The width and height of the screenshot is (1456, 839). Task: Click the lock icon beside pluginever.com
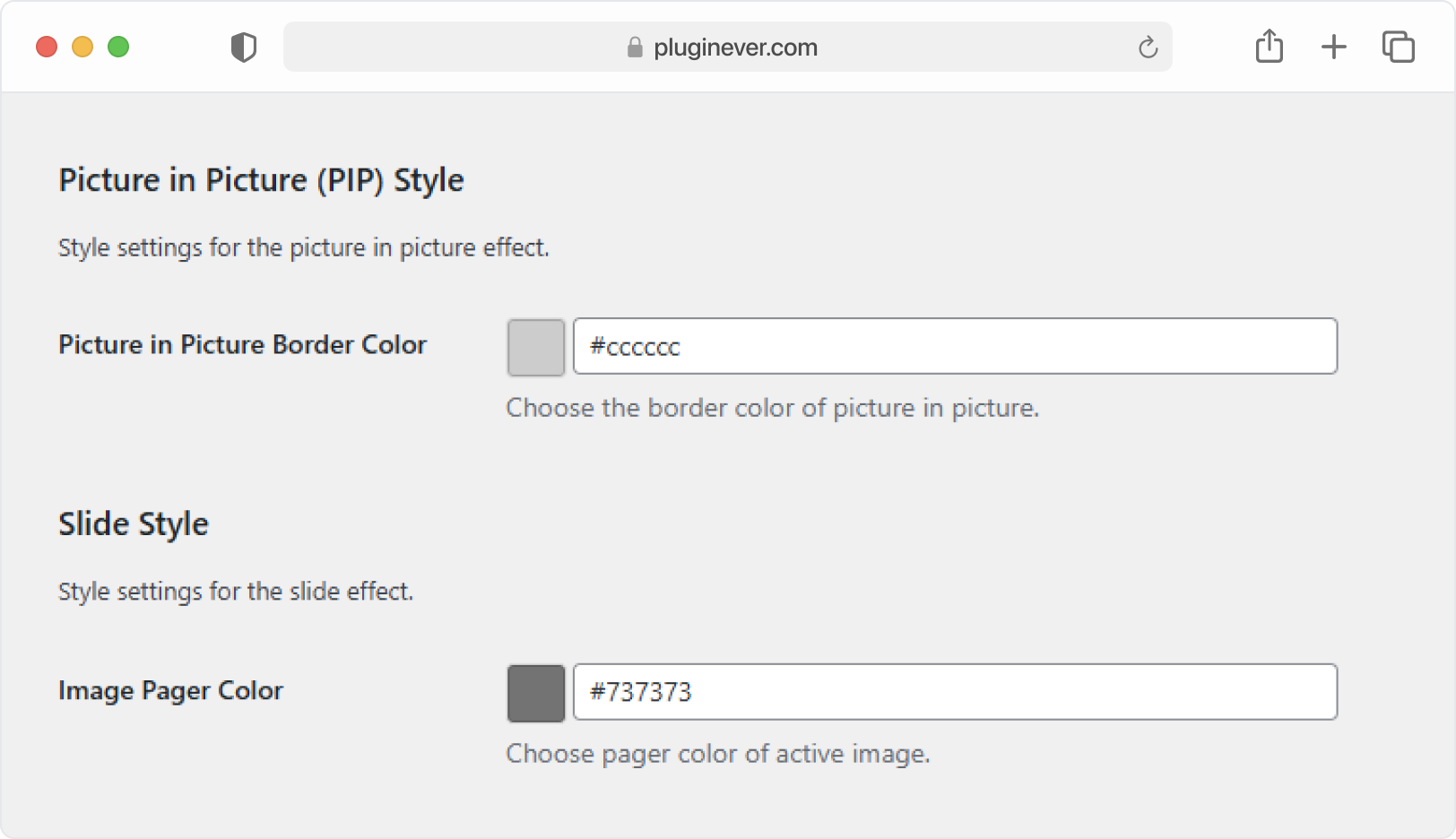[x=635, y=47]
